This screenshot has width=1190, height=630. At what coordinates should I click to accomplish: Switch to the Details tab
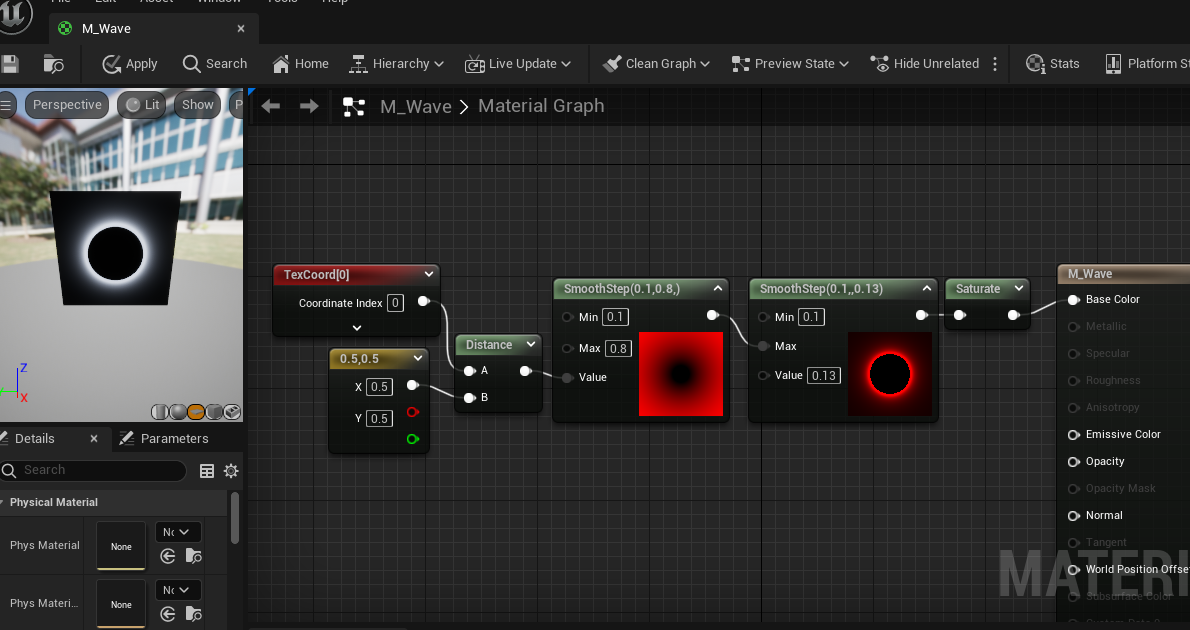pyautogui.click(x=35, y=439)
